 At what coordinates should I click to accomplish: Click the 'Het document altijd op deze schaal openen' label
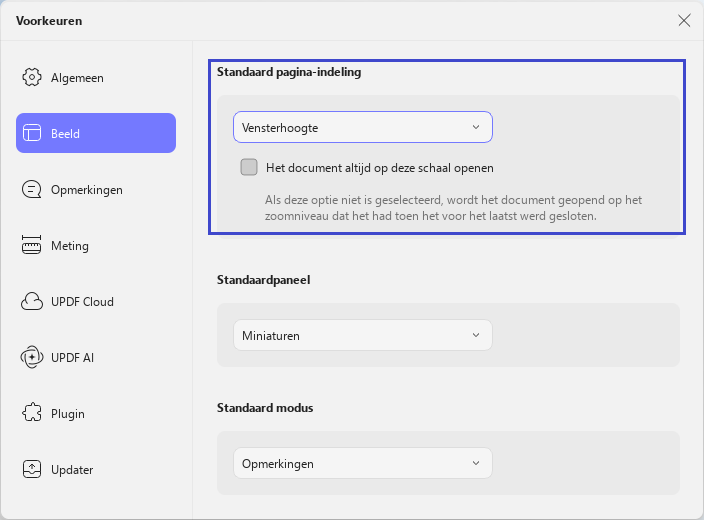379,168
